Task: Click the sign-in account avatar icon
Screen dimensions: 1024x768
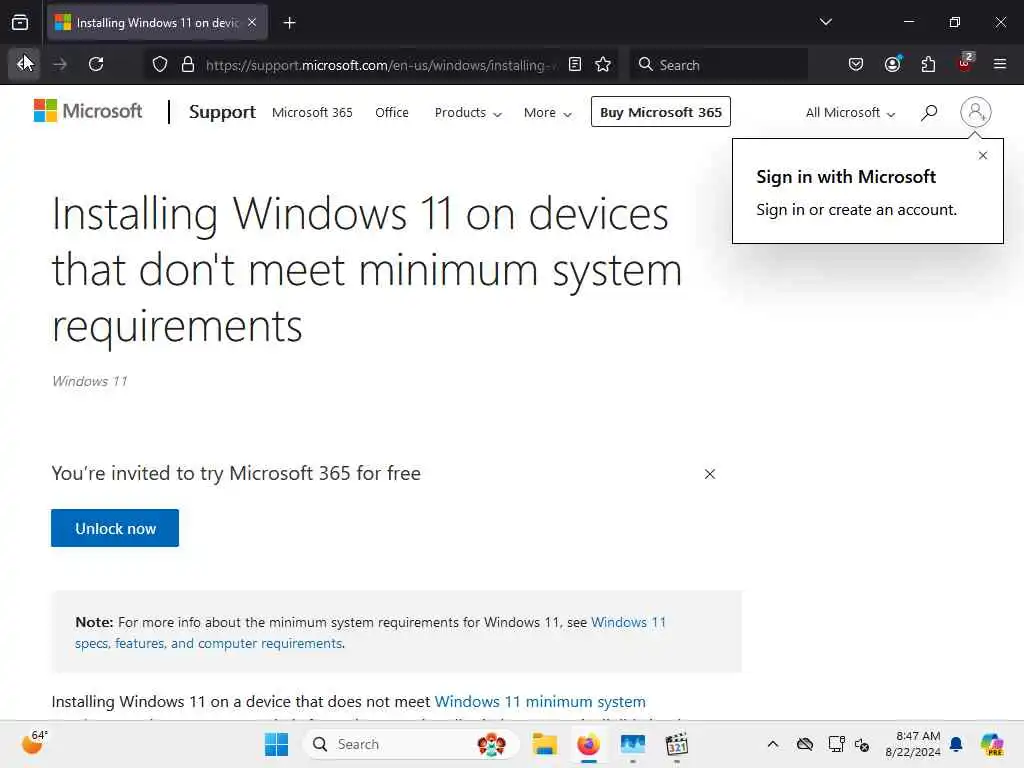Action: (975, 112)
